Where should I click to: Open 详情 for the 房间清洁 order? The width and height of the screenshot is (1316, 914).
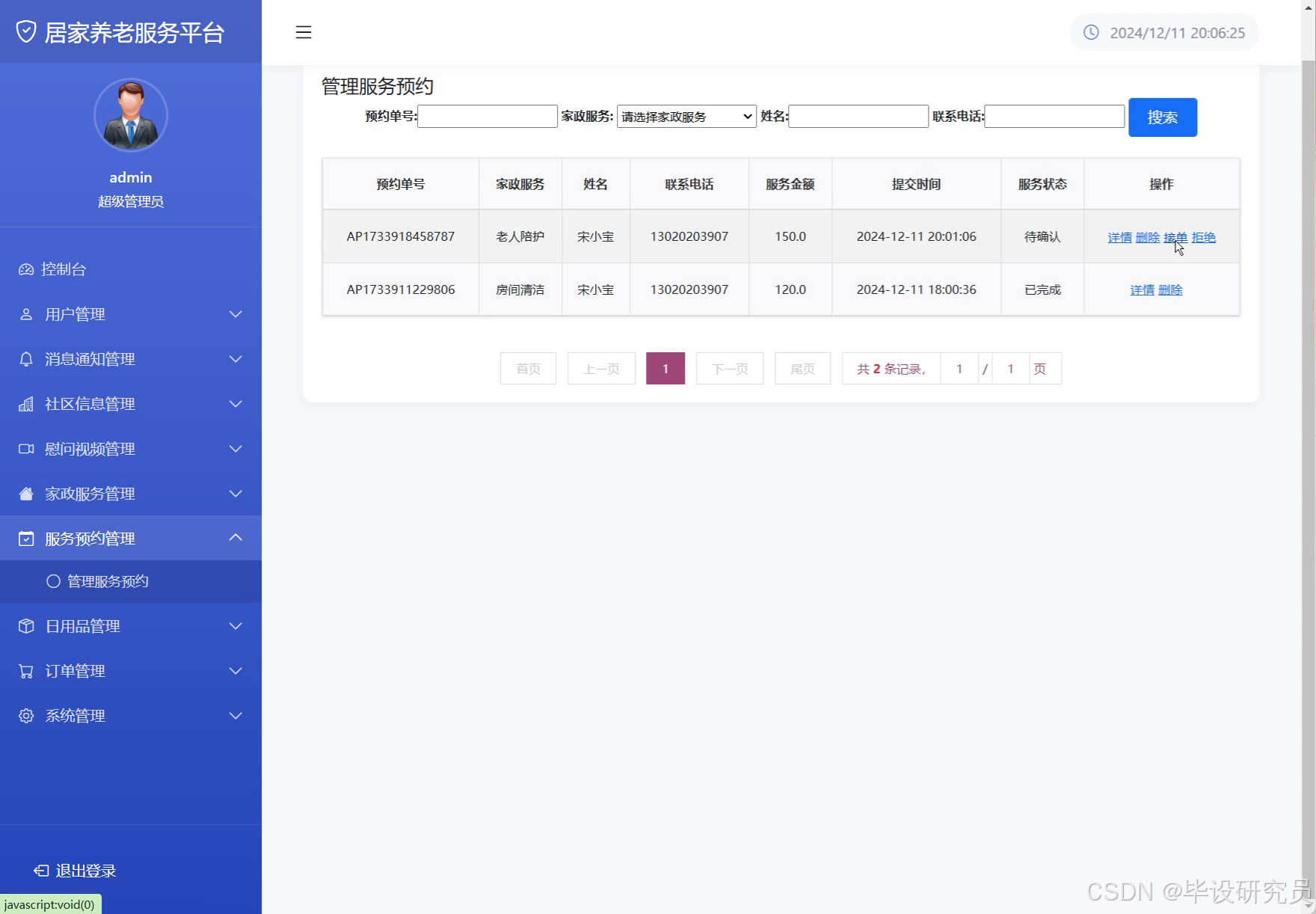point(1142,290)
